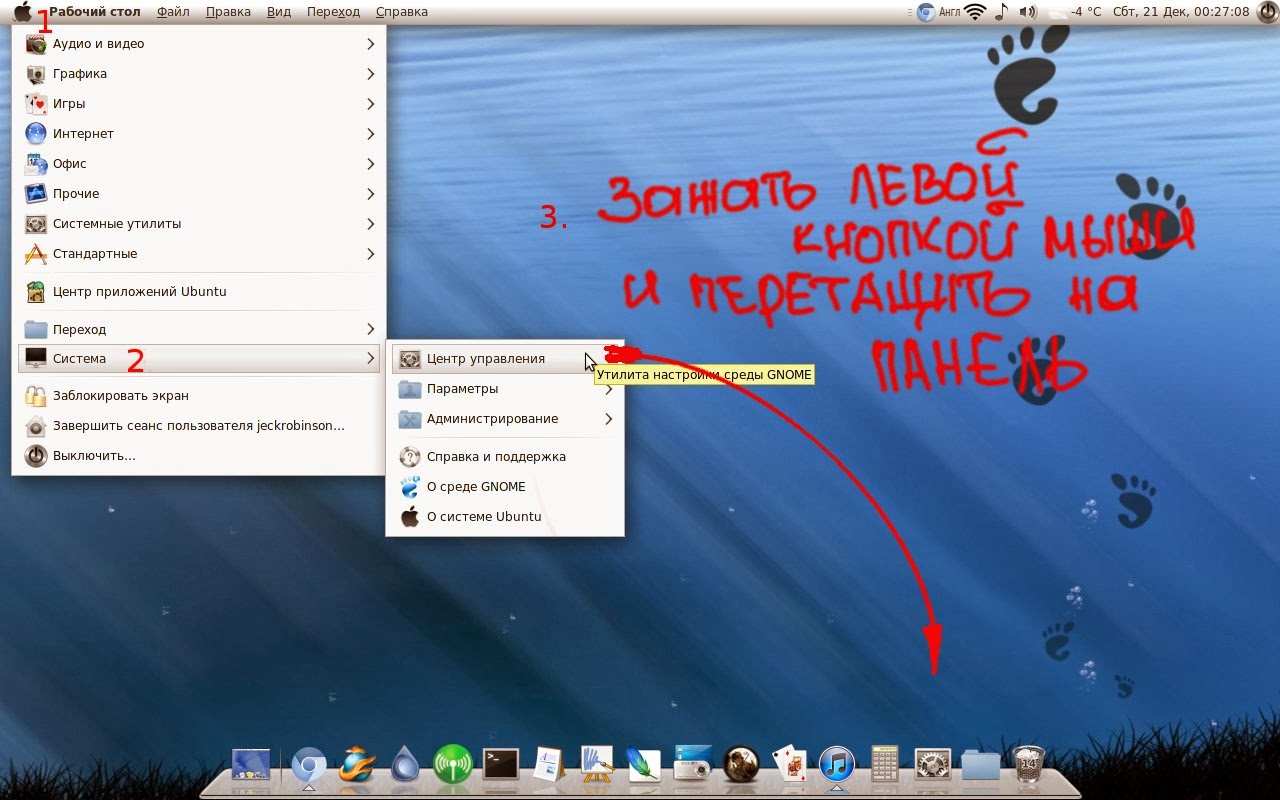This screenshot has height=800, width=1280.
Task: Open О системе Ubuntu
Action: [505, 517]
